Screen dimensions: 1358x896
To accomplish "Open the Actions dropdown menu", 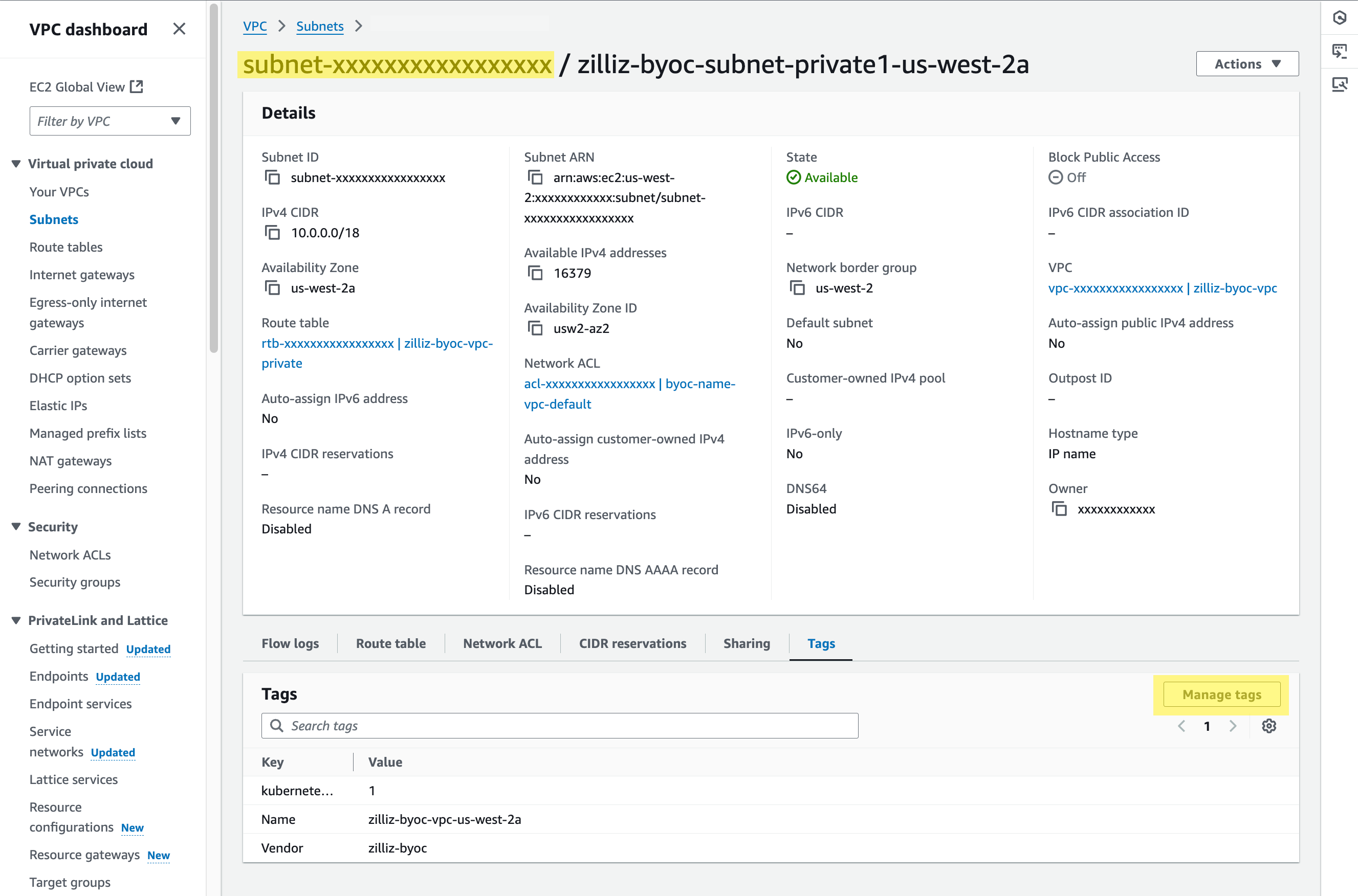I will click(x=1247, y=64).
